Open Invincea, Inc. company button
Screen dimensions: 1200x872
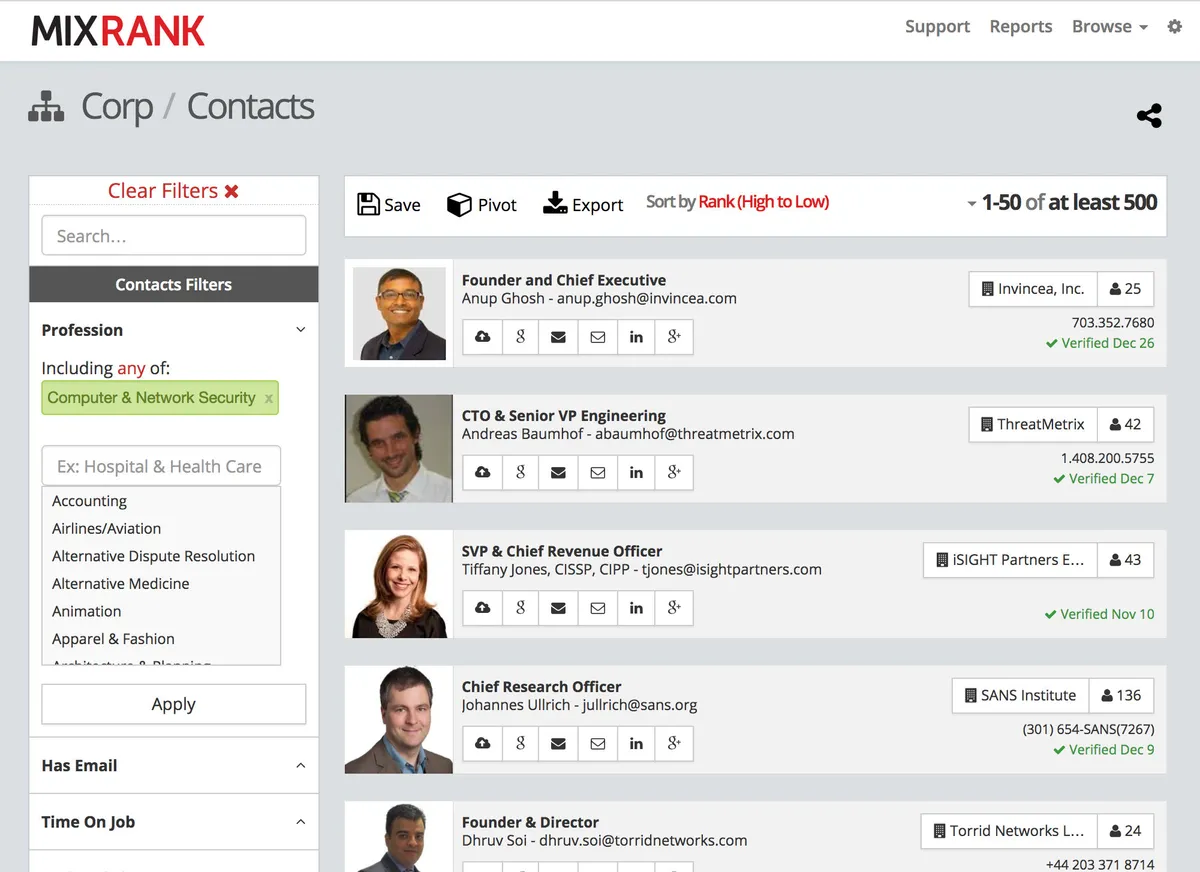tap(1033, 289)
